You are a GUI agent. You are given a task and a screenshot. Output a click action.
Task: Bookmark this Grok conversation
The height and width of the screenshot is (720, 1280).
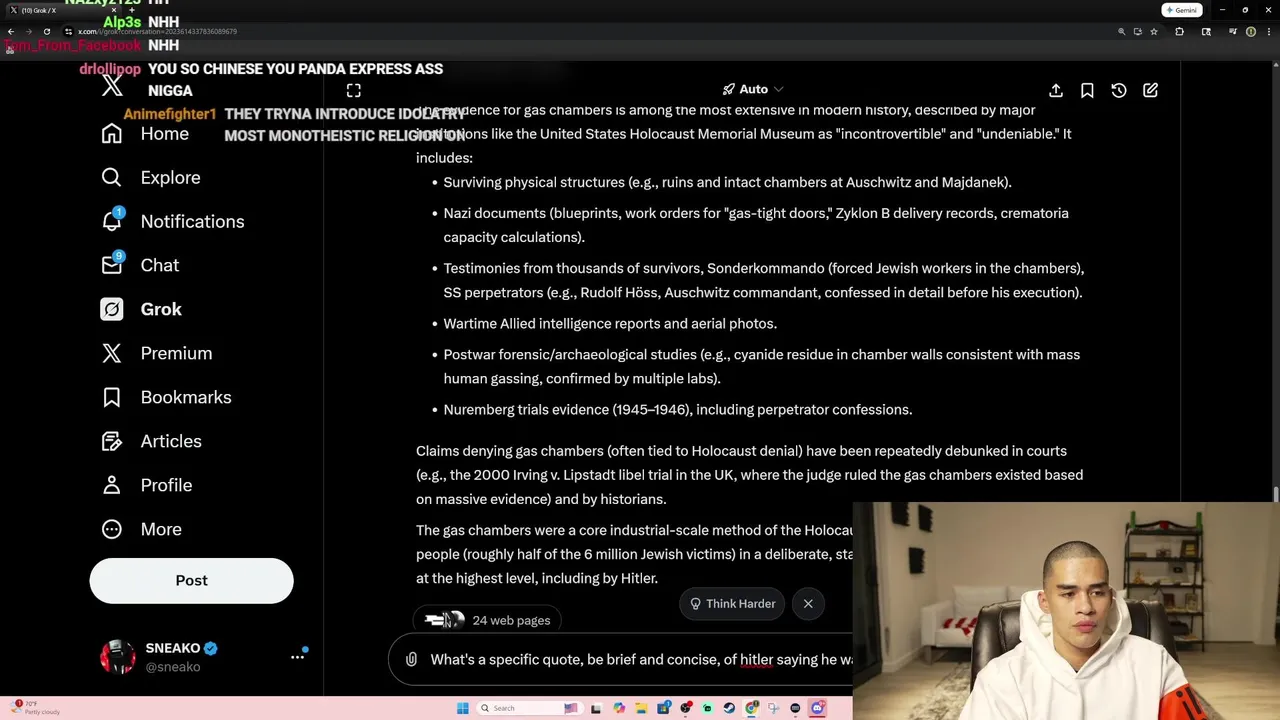click(x=1087, y=90)
